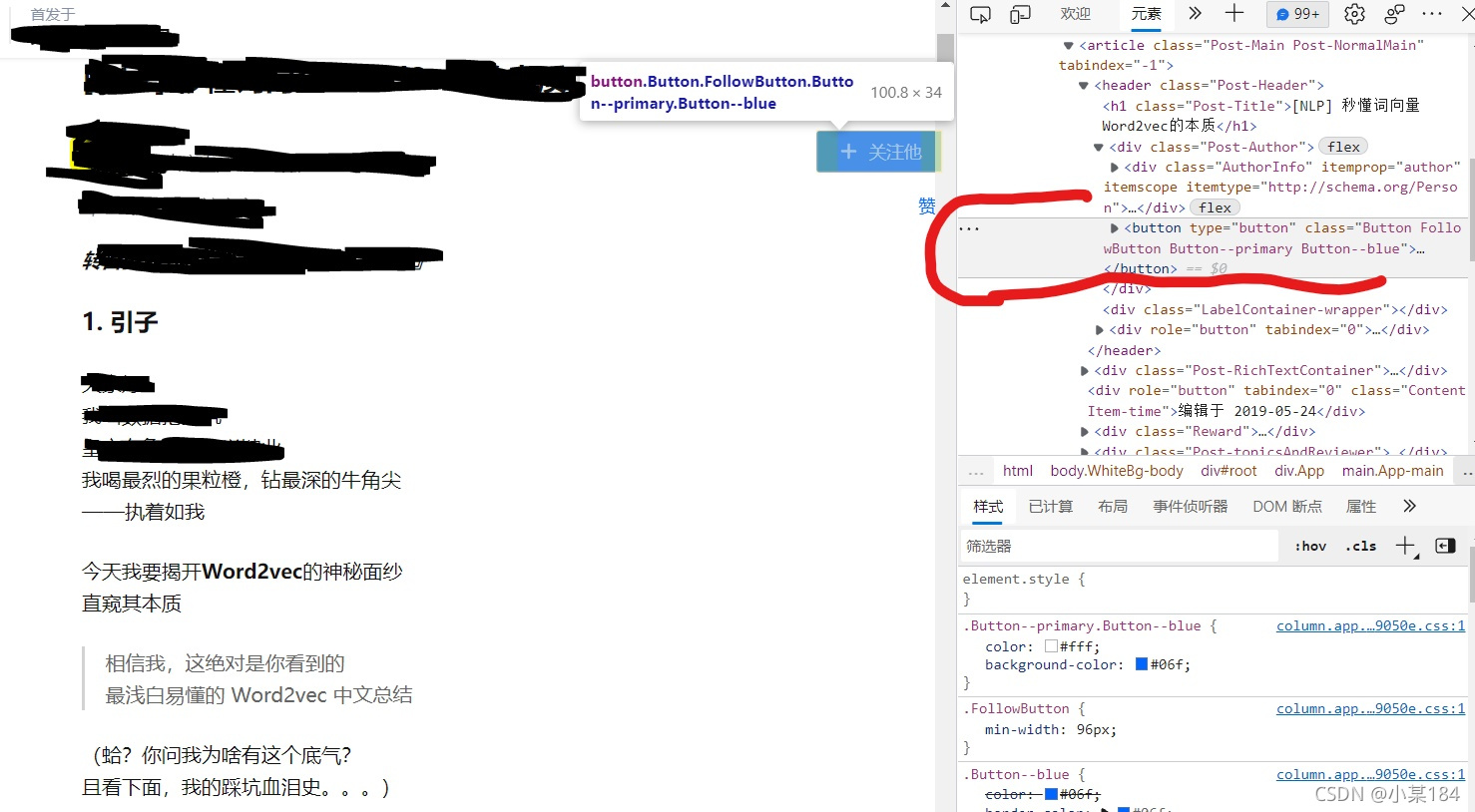1475x812 pixels.
Task: Open CSS source link for .Button--blue rule
Action: tap(1370, 775)
